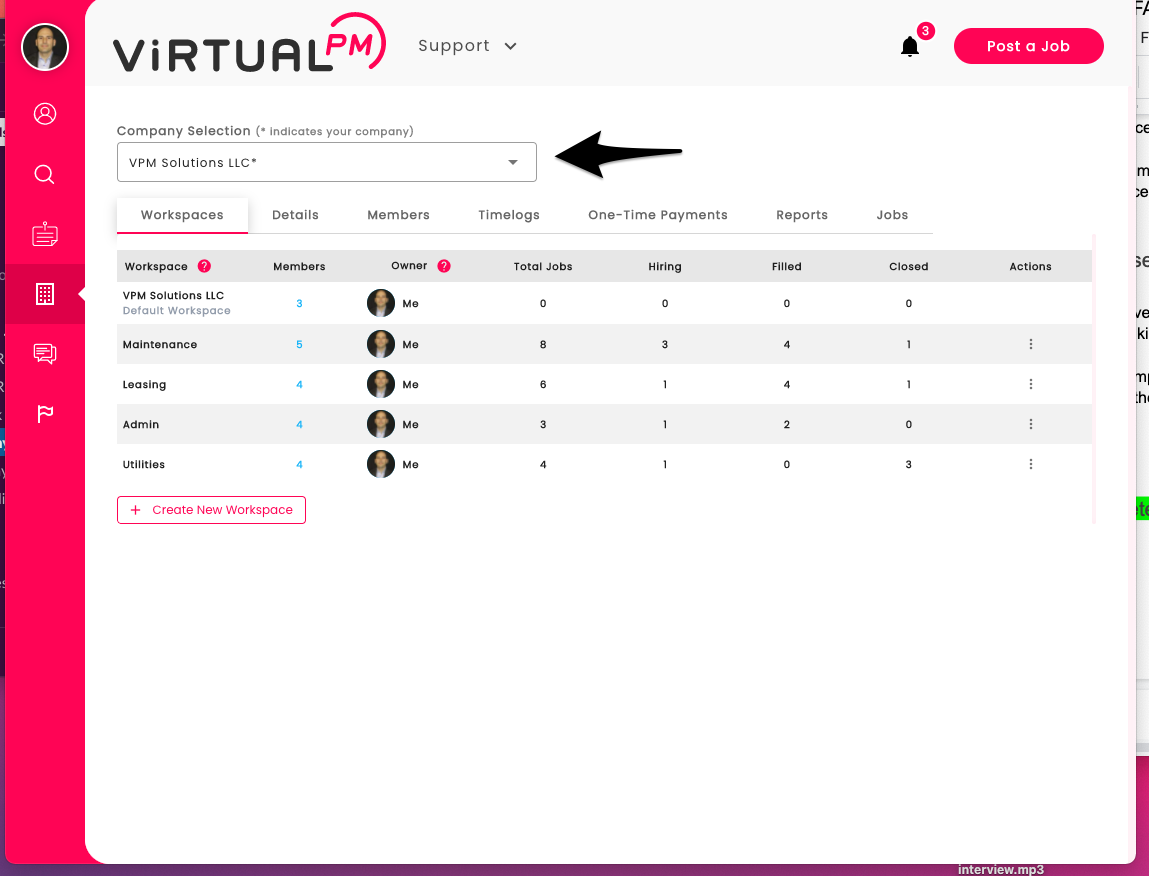This screenshot has height=876, width=1149.
Task: Expand the Support dropdown menu
Action: coord(467,45)
